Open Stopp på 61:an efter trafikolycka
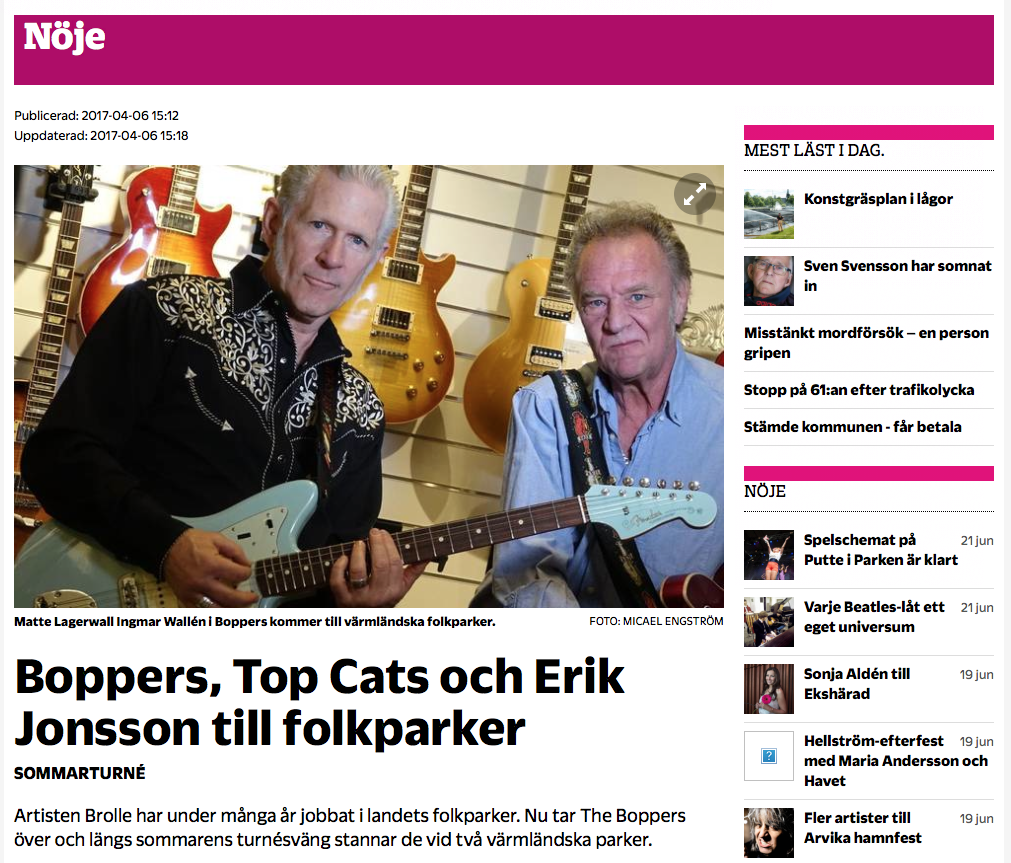 859,390
